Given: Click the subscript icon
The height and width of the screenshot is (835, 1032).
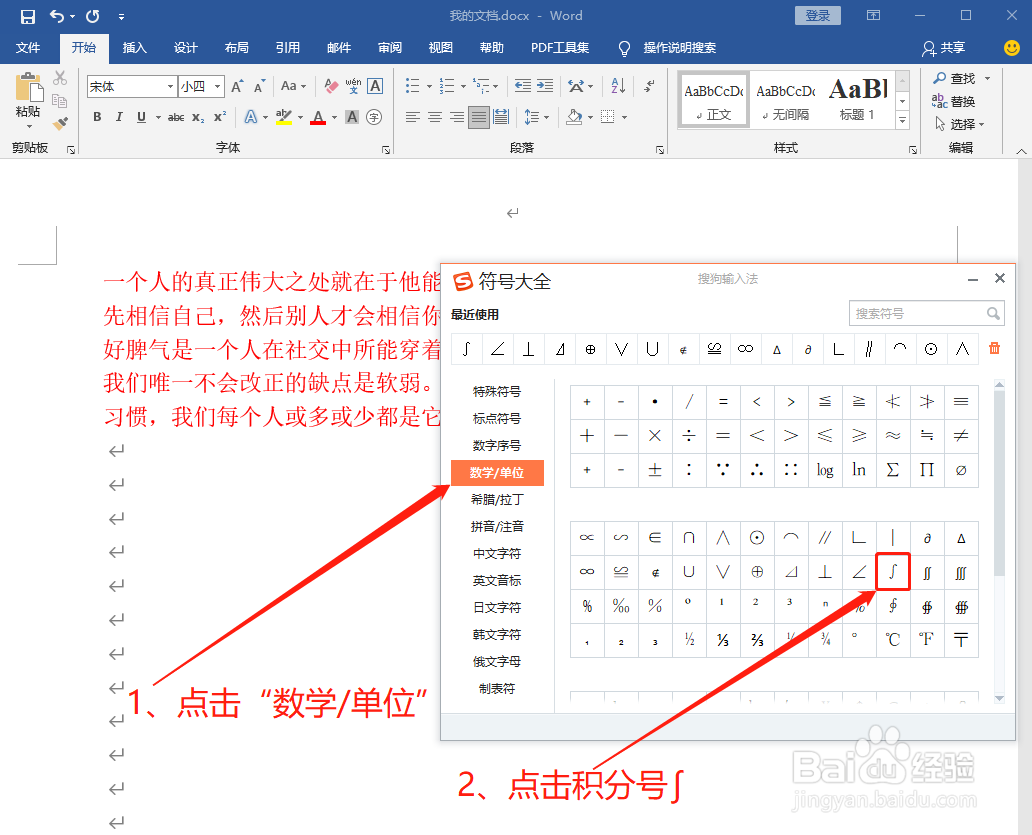Looking at the screenshot, I should [x=198, y=118].
